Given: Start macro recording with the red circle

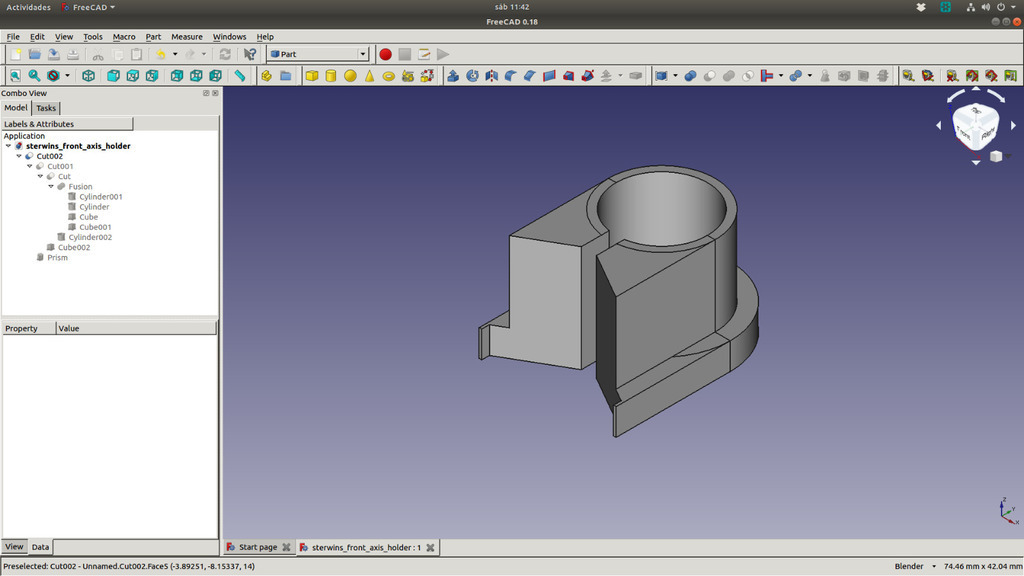Looking at the screenshot, I should 385,54.
